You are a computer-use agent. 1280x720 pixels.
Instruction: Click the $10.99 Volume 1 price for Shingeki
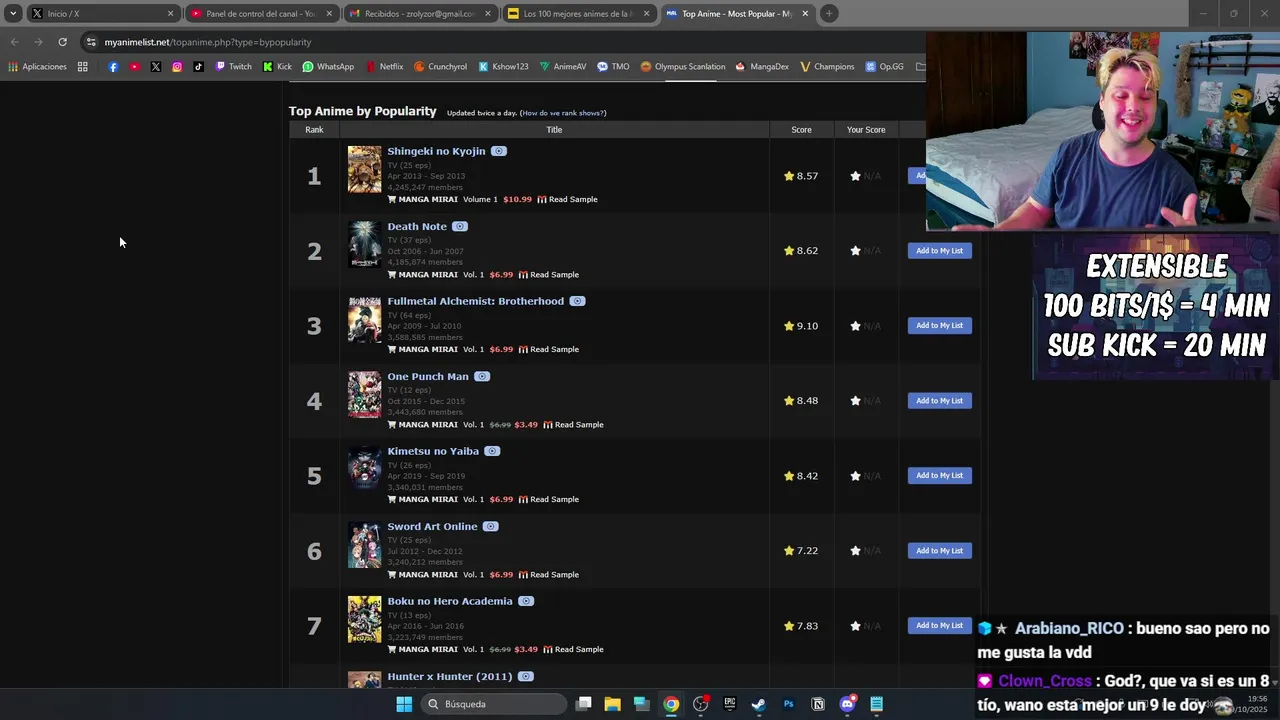pos(517,199)
